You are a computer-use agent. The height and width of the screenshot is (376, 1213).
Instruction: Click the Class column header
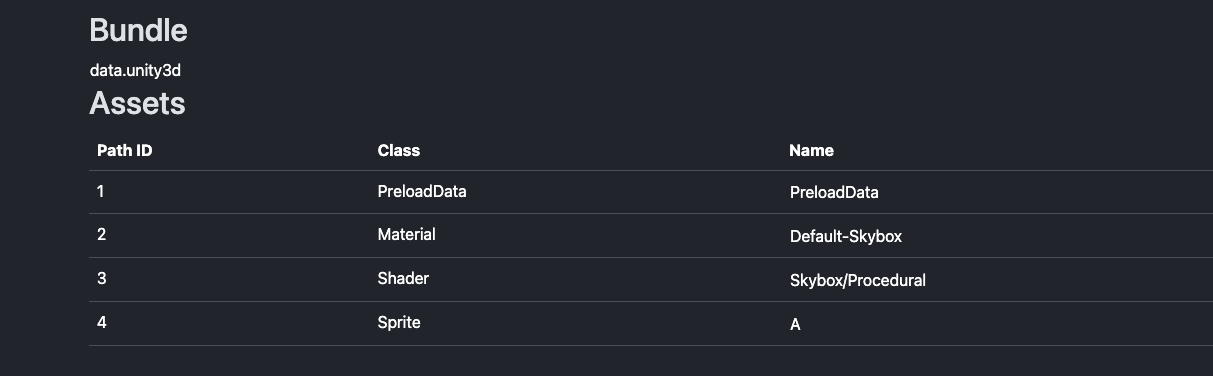pyautogui.click(x=399, y=150)
